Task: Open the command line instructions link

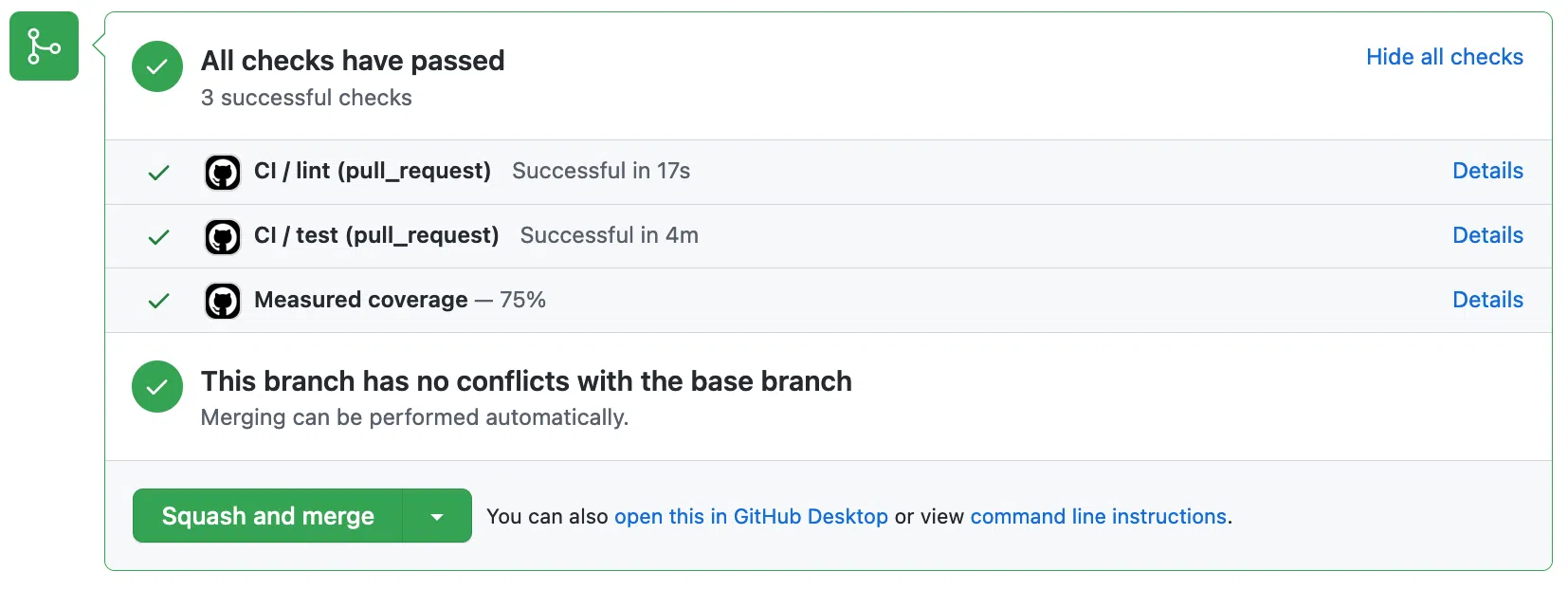Action: [1098, 517]
